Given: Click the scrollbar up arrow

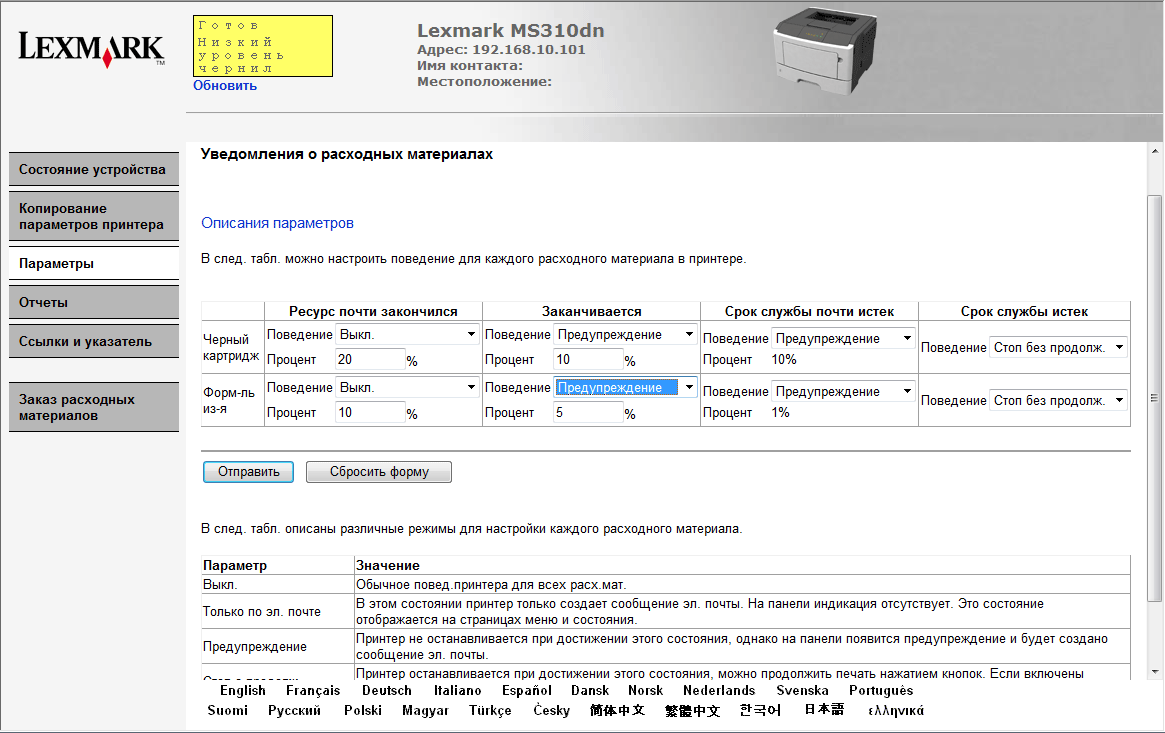Looking at the screenshot, I should tap(1155, 151).
